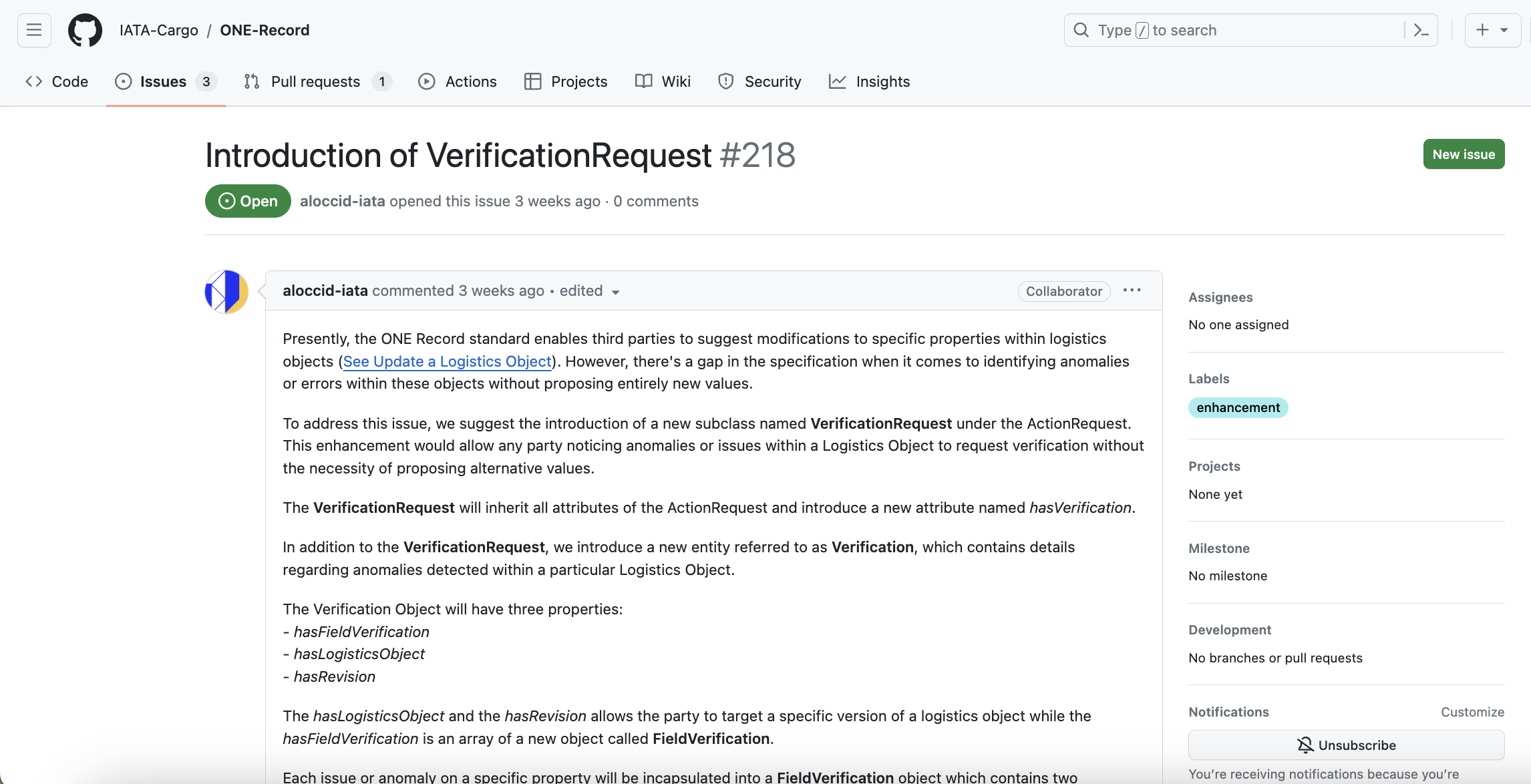
Task: Unsubscribe from issue notifications
Action: [x=1346, y=745]
